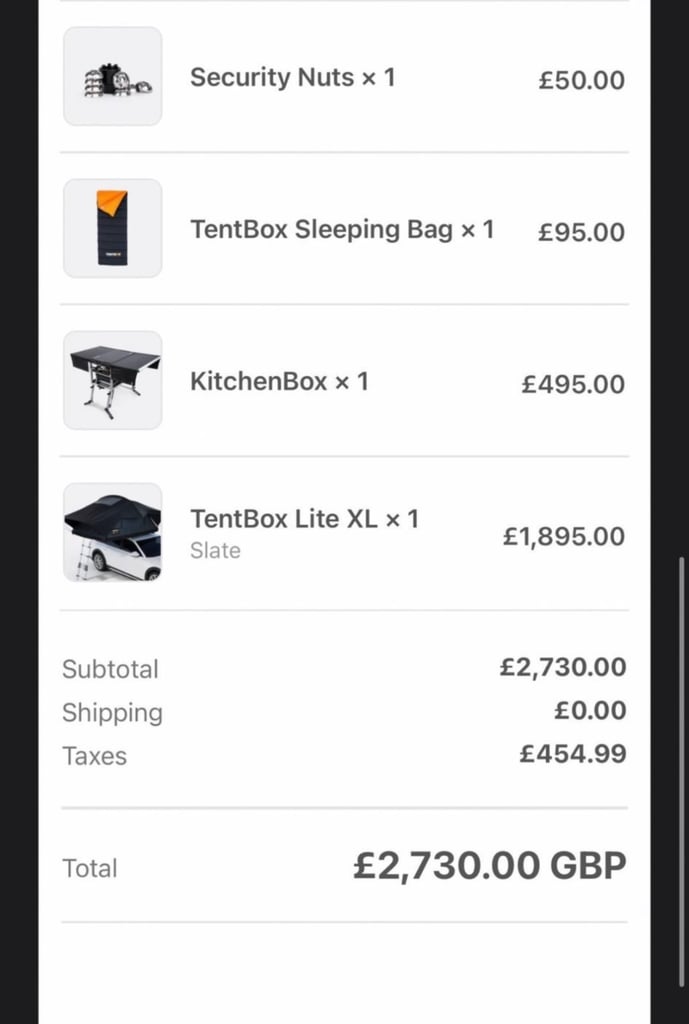
Task: Click the Slate variant label
Action: (x=214, y=550)
